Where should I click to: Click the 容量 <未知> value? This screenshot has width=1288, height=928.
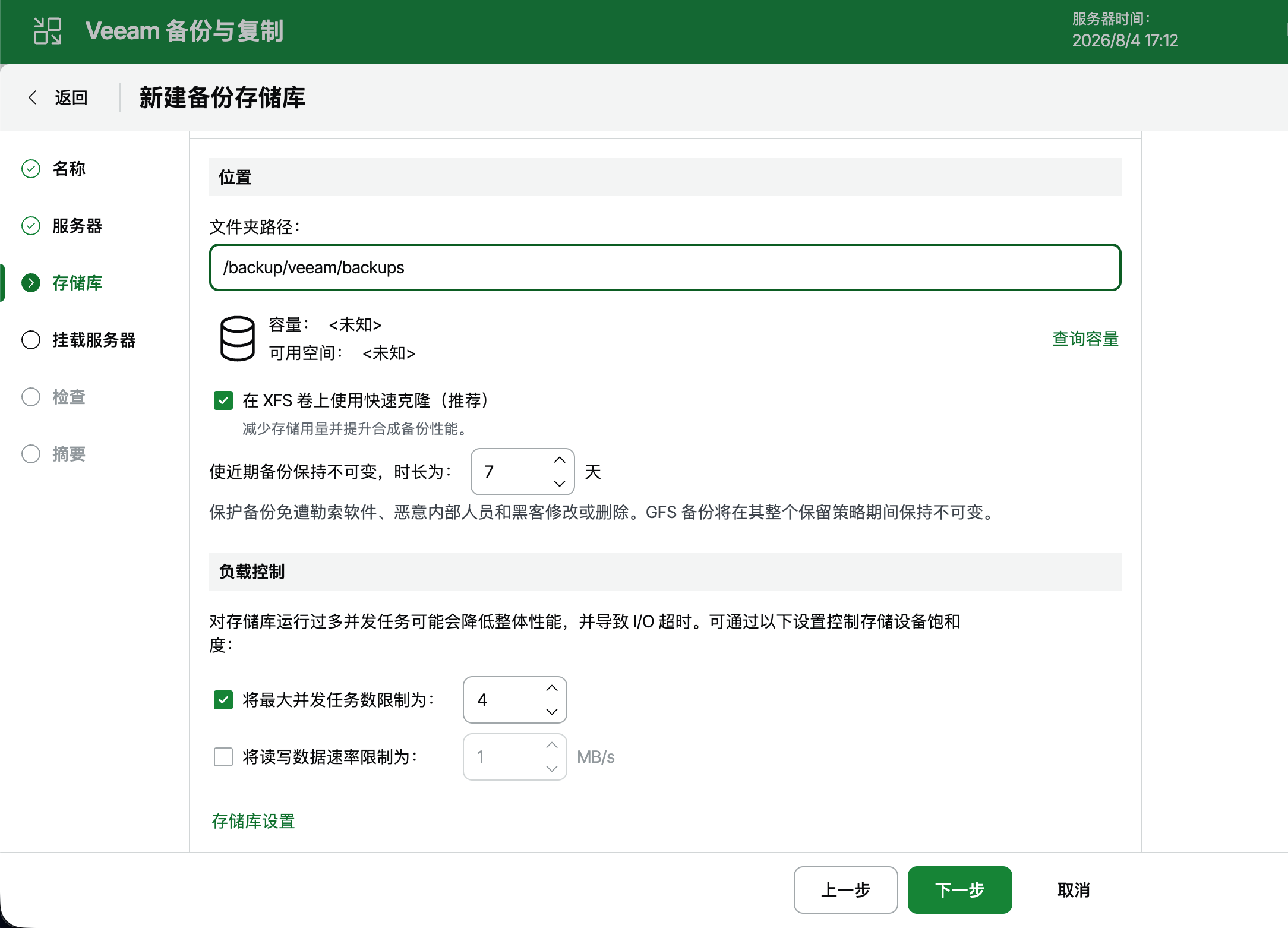coord(355,324)
